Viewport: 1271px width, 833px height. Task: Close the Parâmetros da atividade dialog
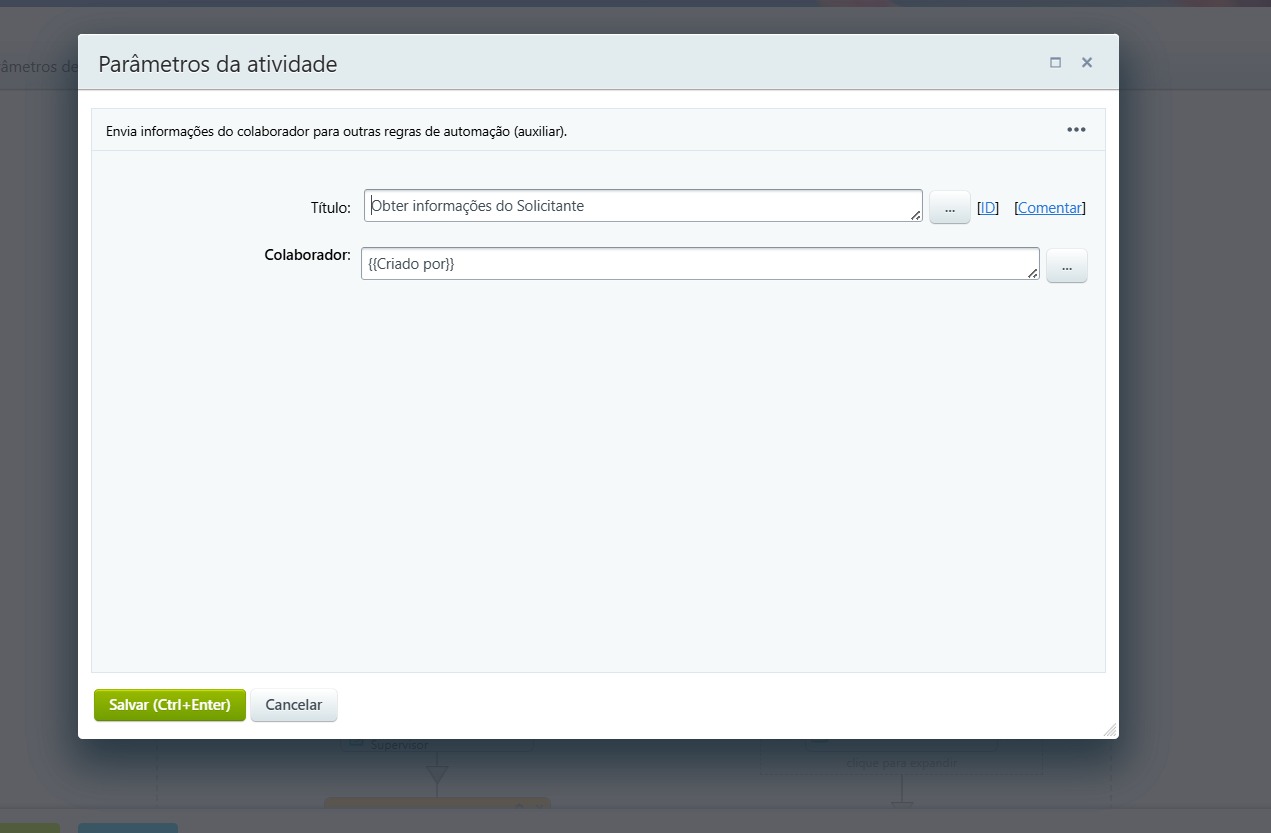(x=1087, y=62)
